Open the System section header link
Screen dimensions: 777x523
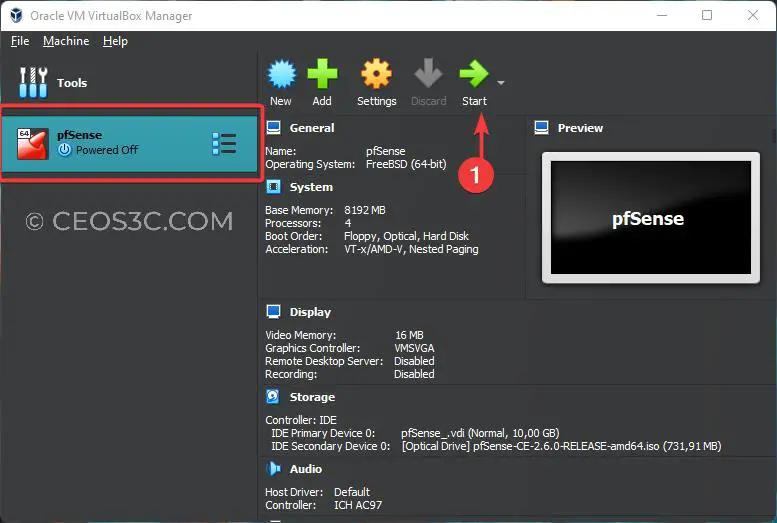coord(311,187)
